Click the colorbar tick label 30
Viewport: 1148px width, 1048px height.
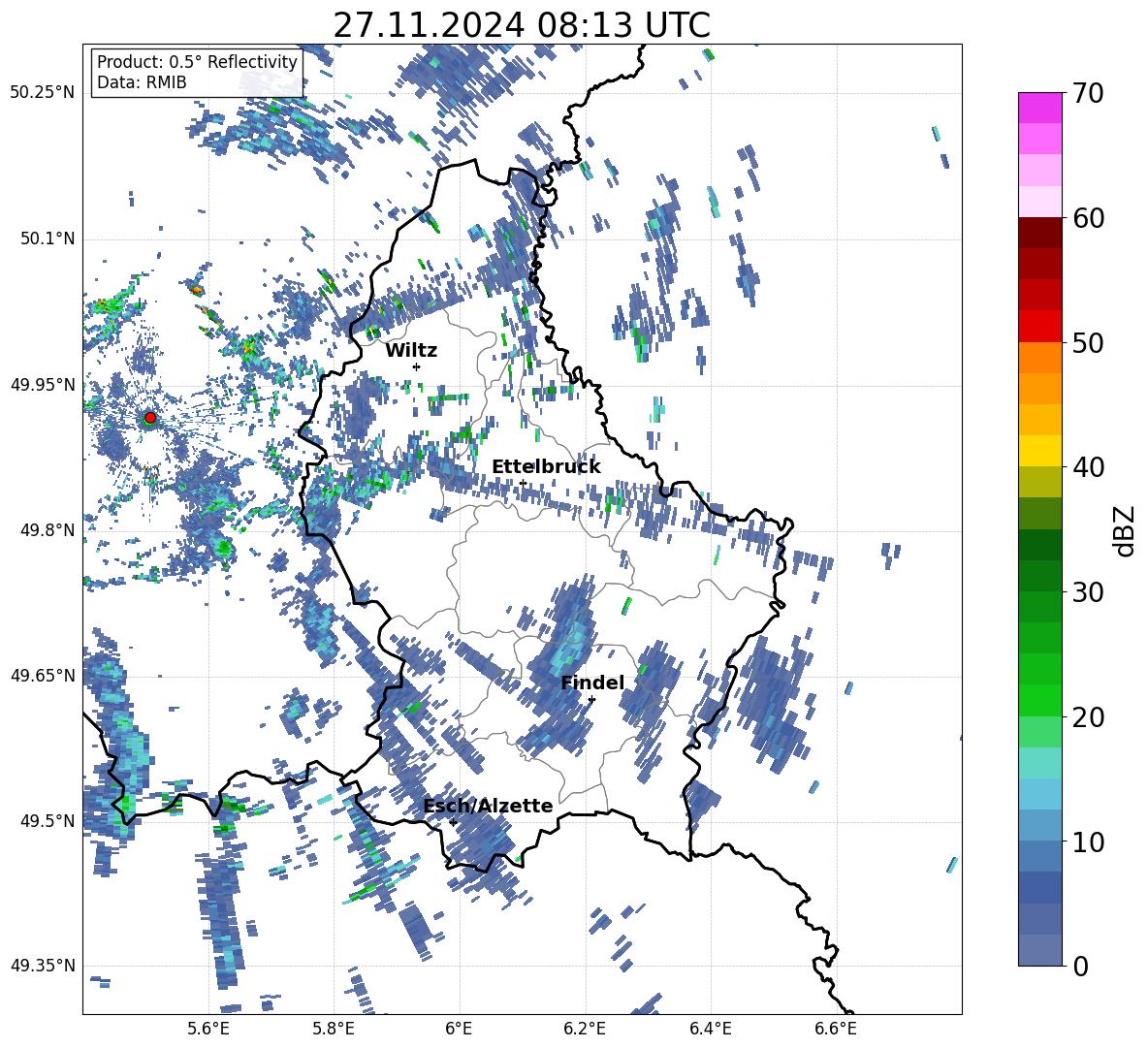click(1089, 592)
